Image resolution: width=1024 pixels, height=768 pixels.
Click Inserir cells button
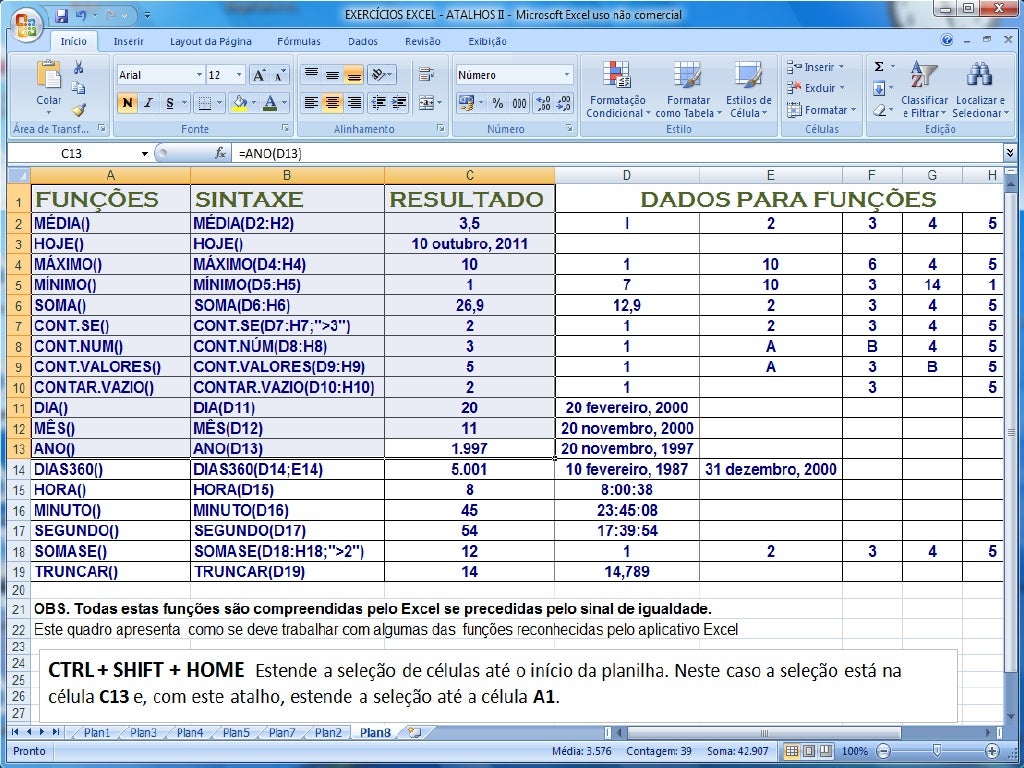815,67
